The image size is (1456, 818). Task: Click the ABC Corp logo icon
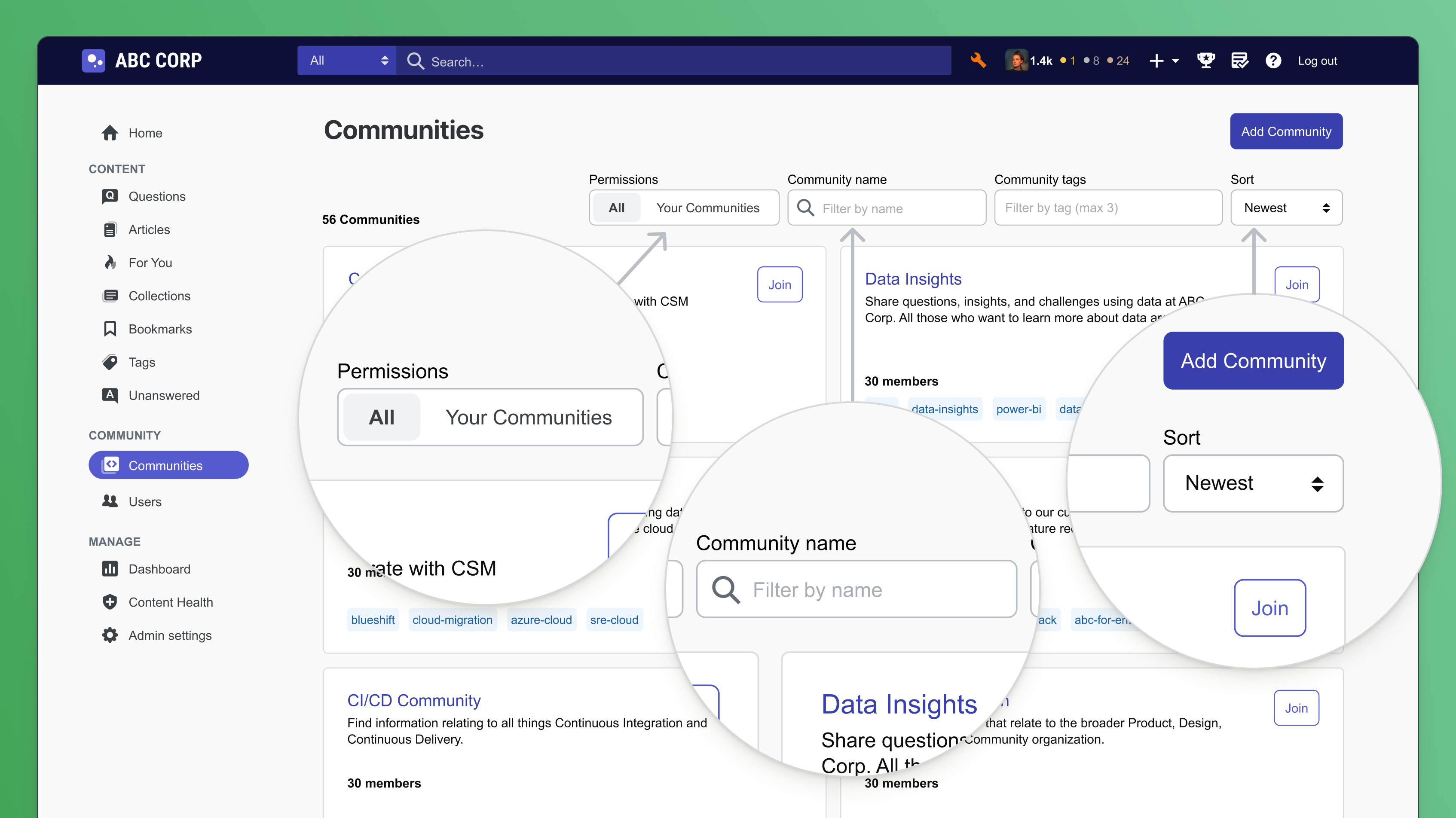[93, 61]
